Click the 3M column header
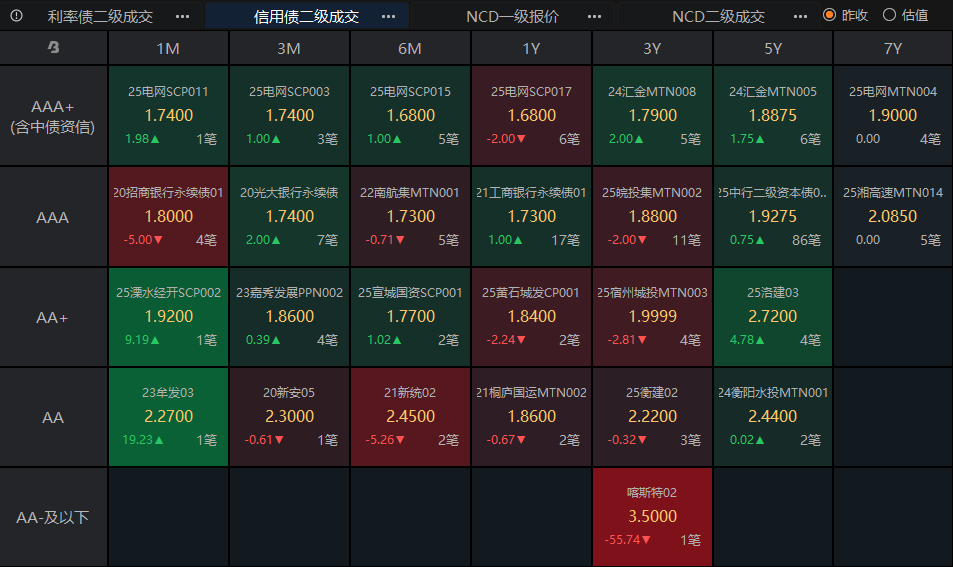 (289, 48)
